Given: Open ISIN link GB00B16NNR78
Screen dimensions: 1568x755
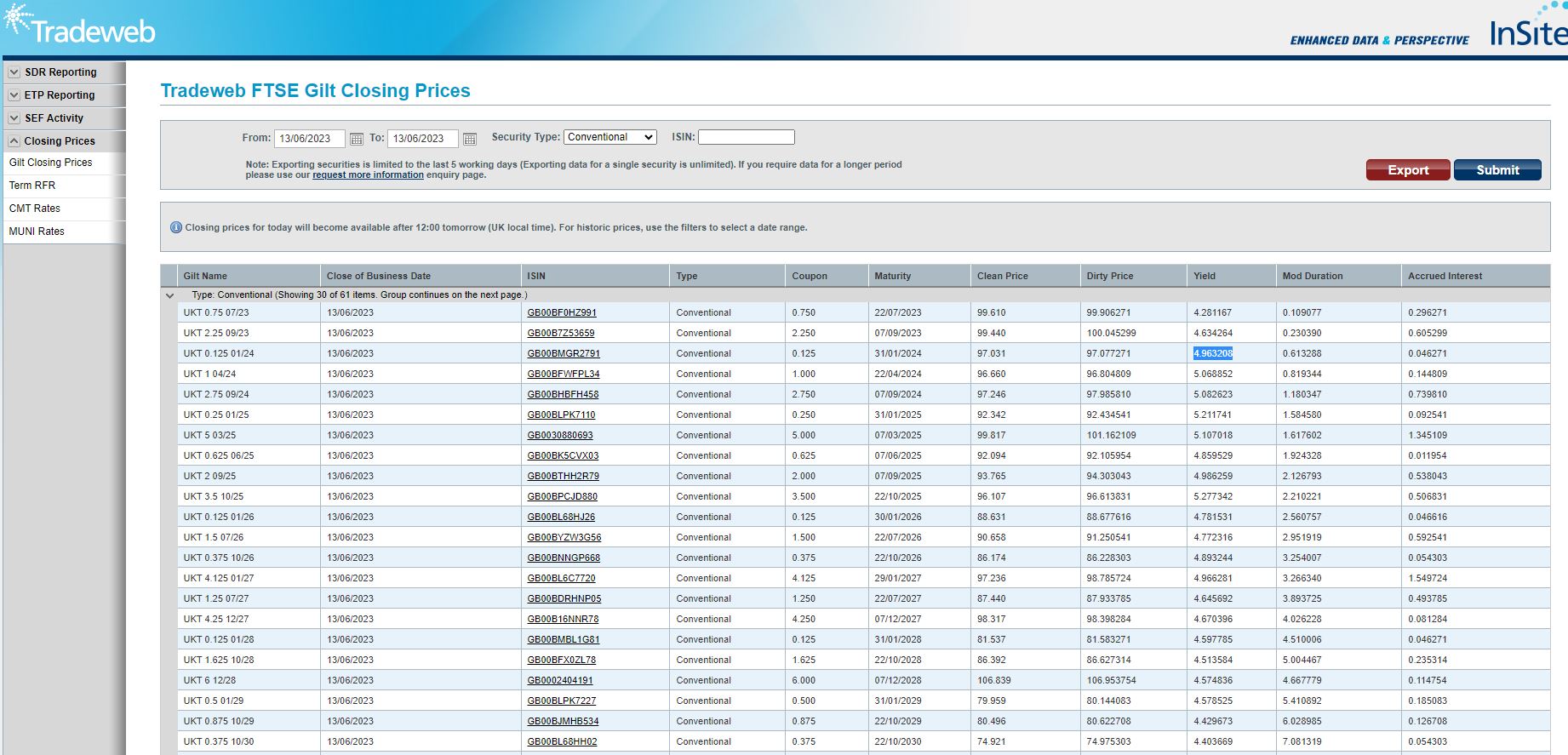Looking at the screenshot, I should (x=563, y=619).
